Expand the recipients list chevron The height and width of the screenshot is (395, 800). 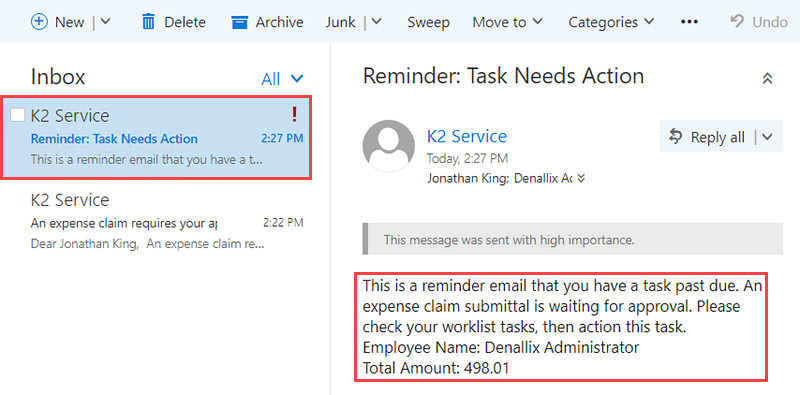click(x=581, y=179)
